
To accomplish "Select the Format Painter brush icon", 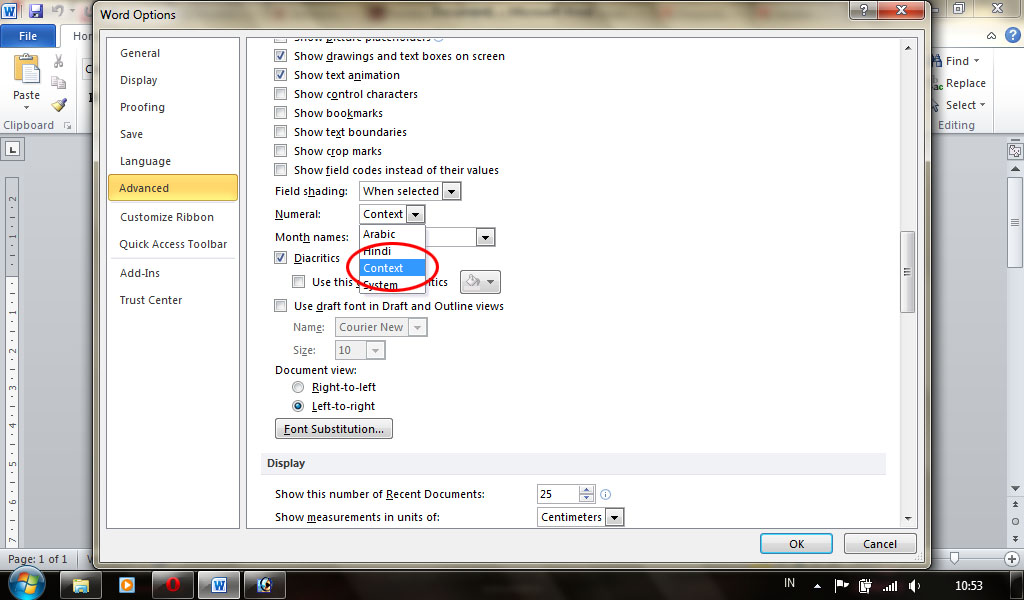I will (59, 104).
